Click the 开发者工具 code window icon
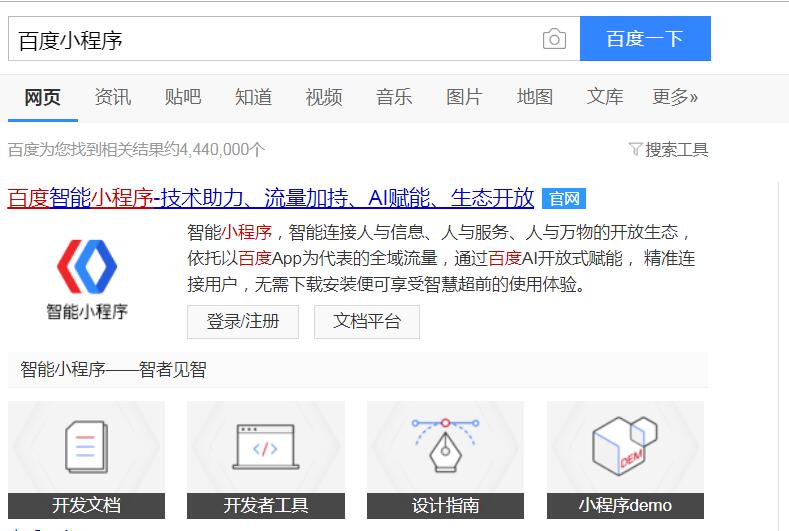This screenshot has width=789, height=531. coord(266,447)
